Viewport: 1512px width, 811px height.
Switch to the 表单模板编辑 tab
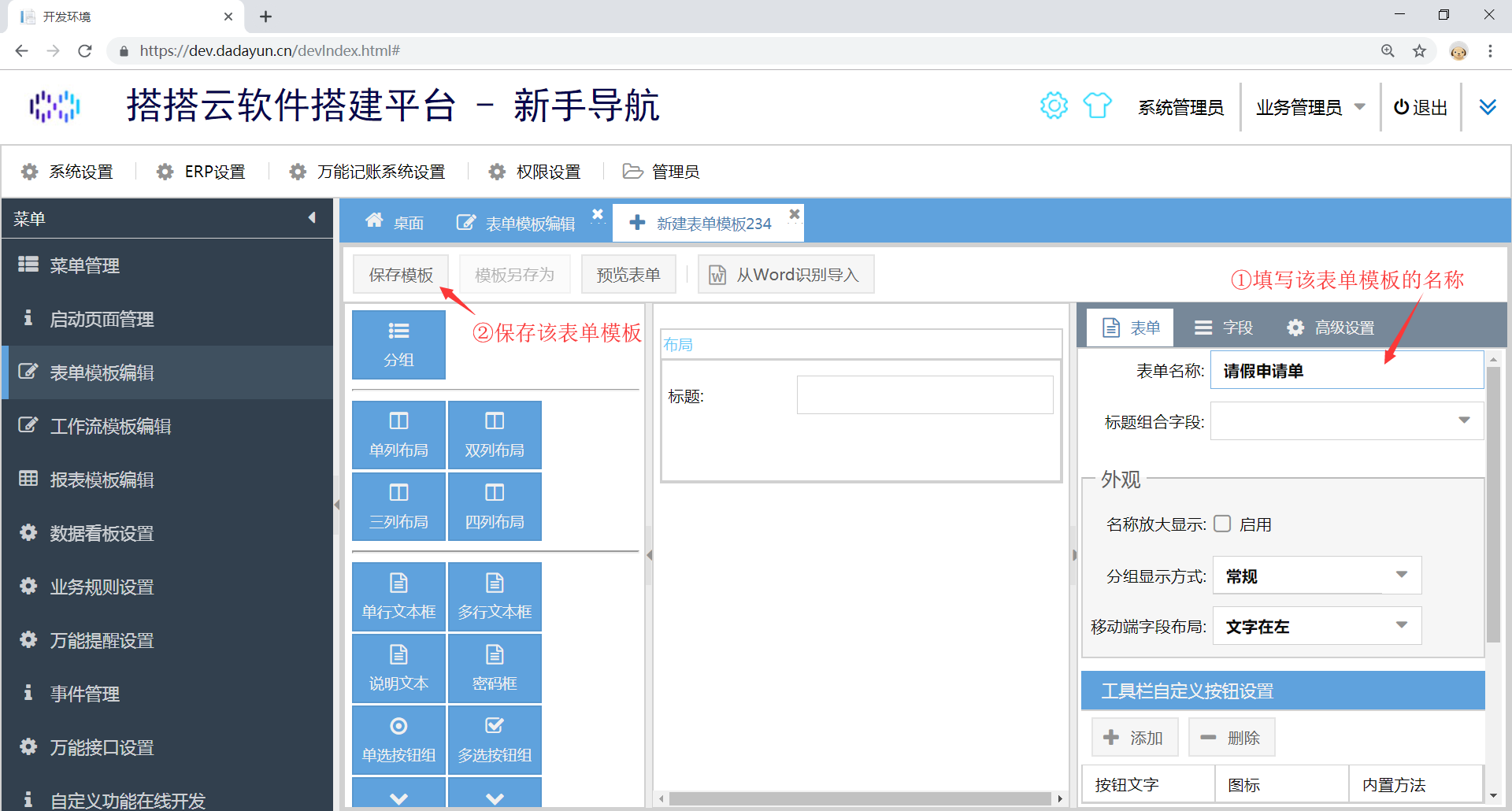click(516, 223)
